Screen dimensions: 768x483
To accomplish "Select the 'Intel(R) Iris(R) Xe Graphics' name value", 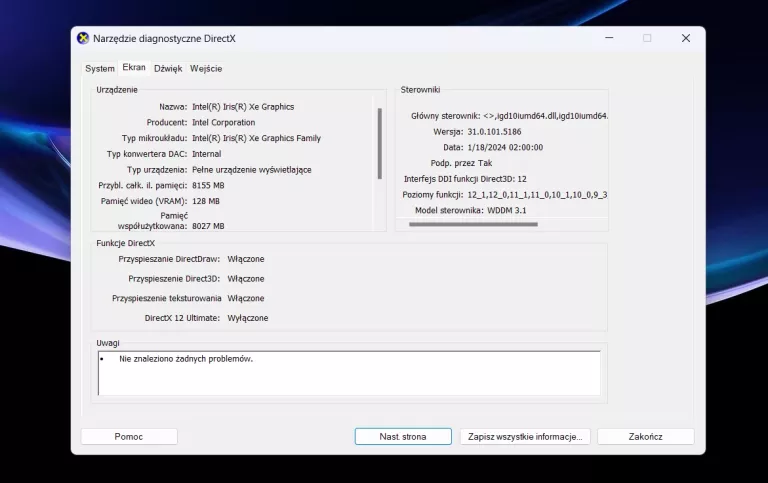I will [243, 107].
